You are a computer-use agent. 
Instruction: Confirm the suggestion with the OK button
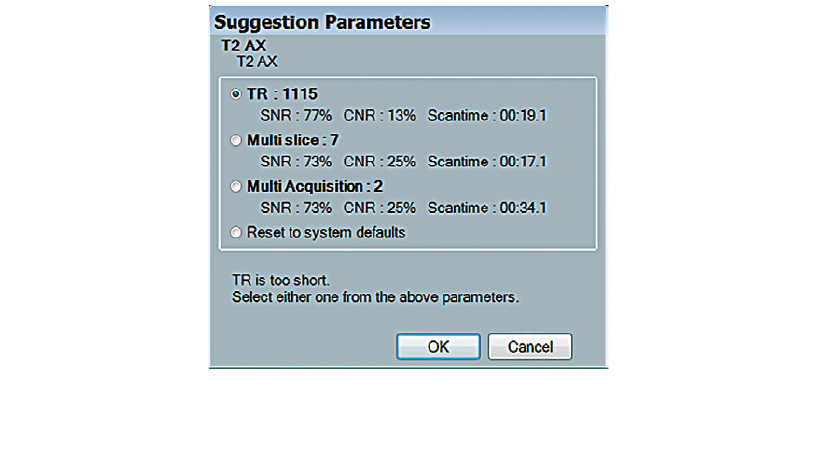point(438,346)
